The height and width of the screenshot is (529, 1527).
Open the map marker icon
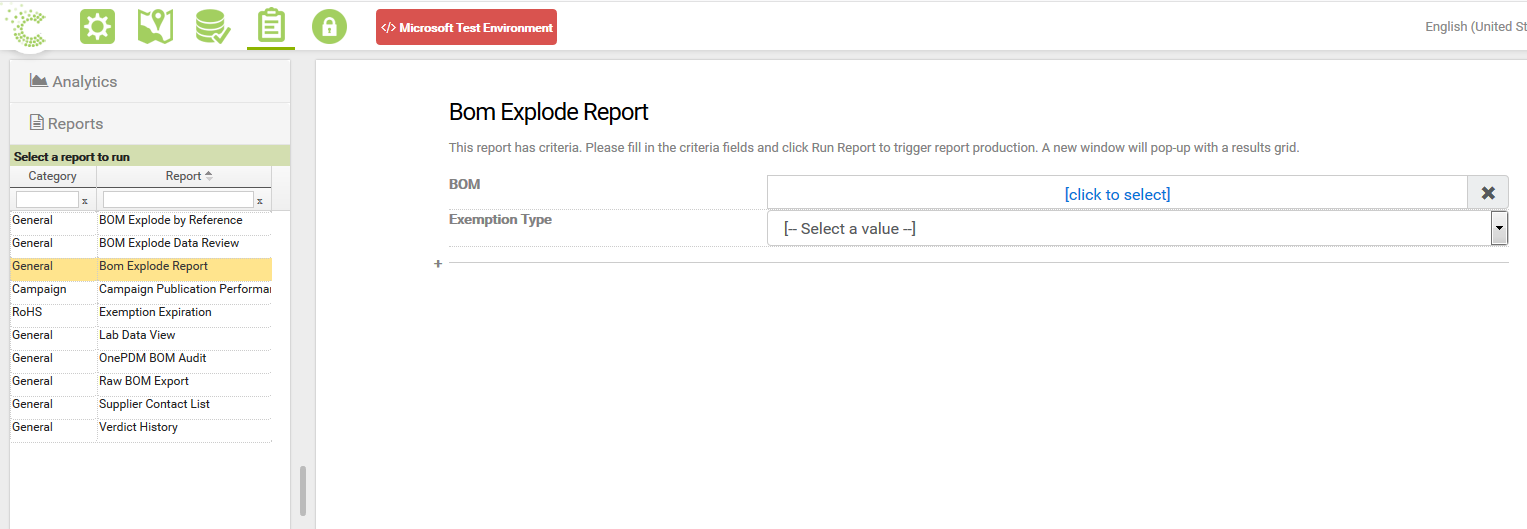(x=155, y=27)
